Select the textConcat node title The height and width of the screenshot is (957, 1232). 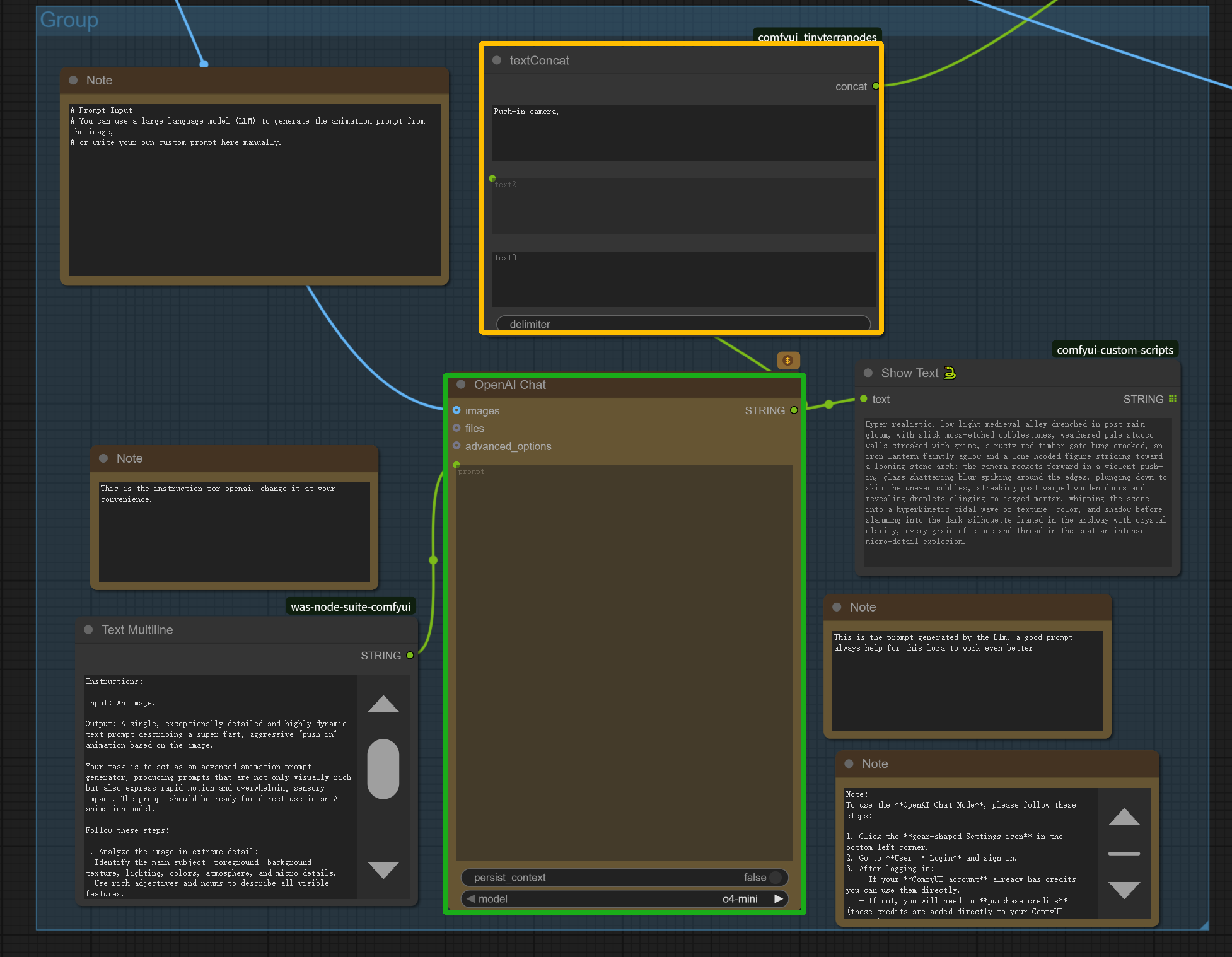point(539,61)
